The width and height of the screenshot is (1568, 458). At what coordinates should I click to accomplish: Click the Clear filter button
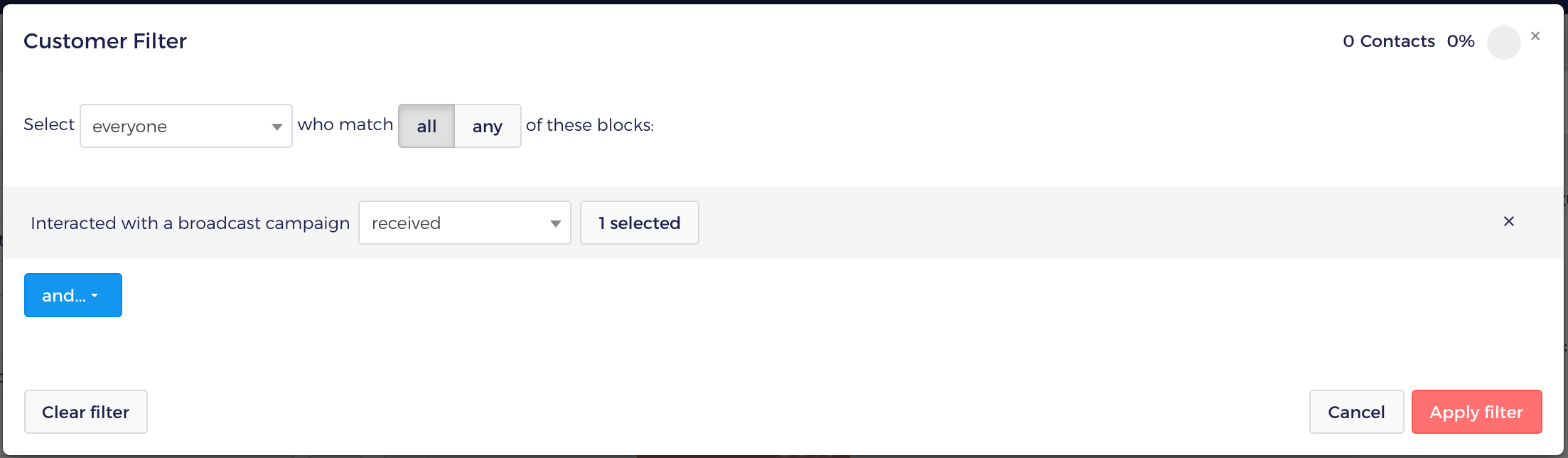point(86,412)
